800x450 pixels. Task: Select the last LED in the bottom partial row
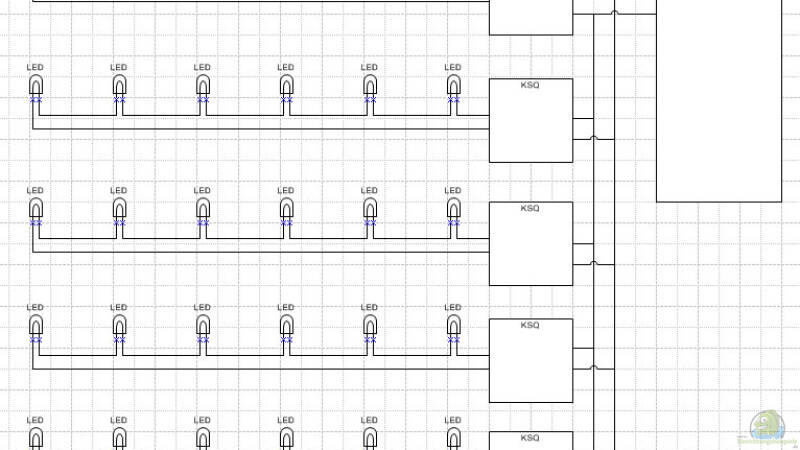(453, 438)
